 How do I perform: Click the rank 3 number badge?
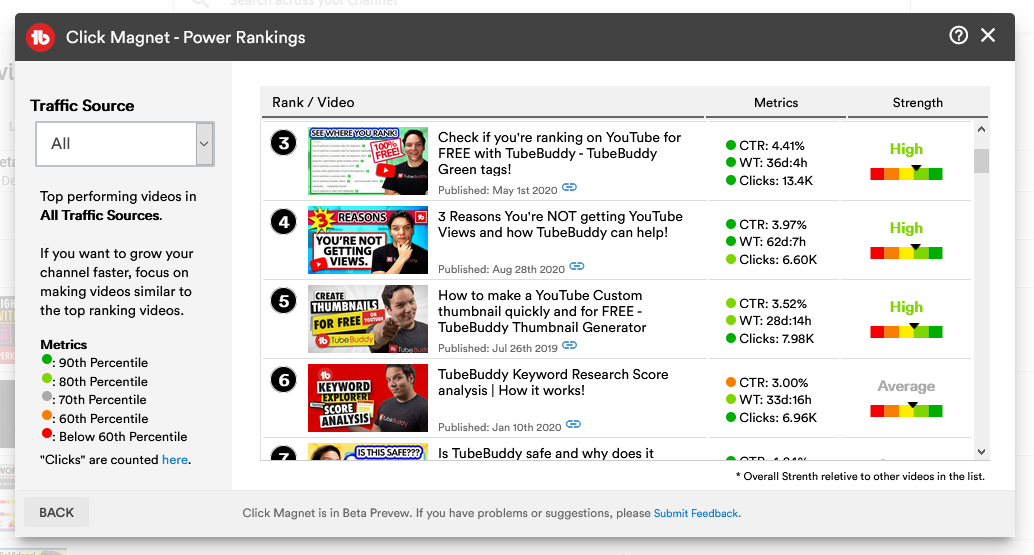(x=284, y=143)
